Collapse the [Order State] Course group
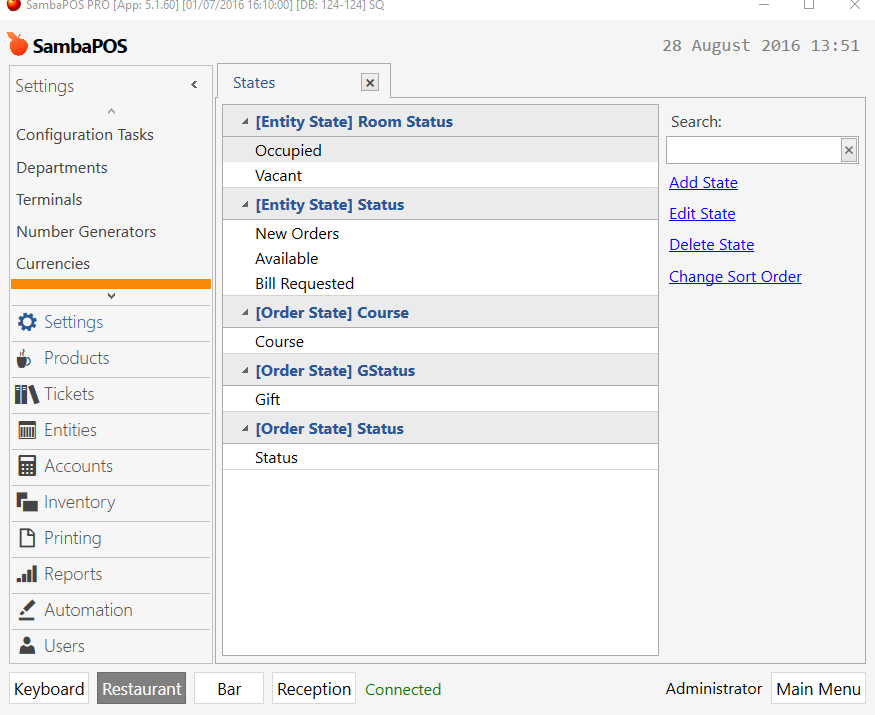 click(245, 313)
